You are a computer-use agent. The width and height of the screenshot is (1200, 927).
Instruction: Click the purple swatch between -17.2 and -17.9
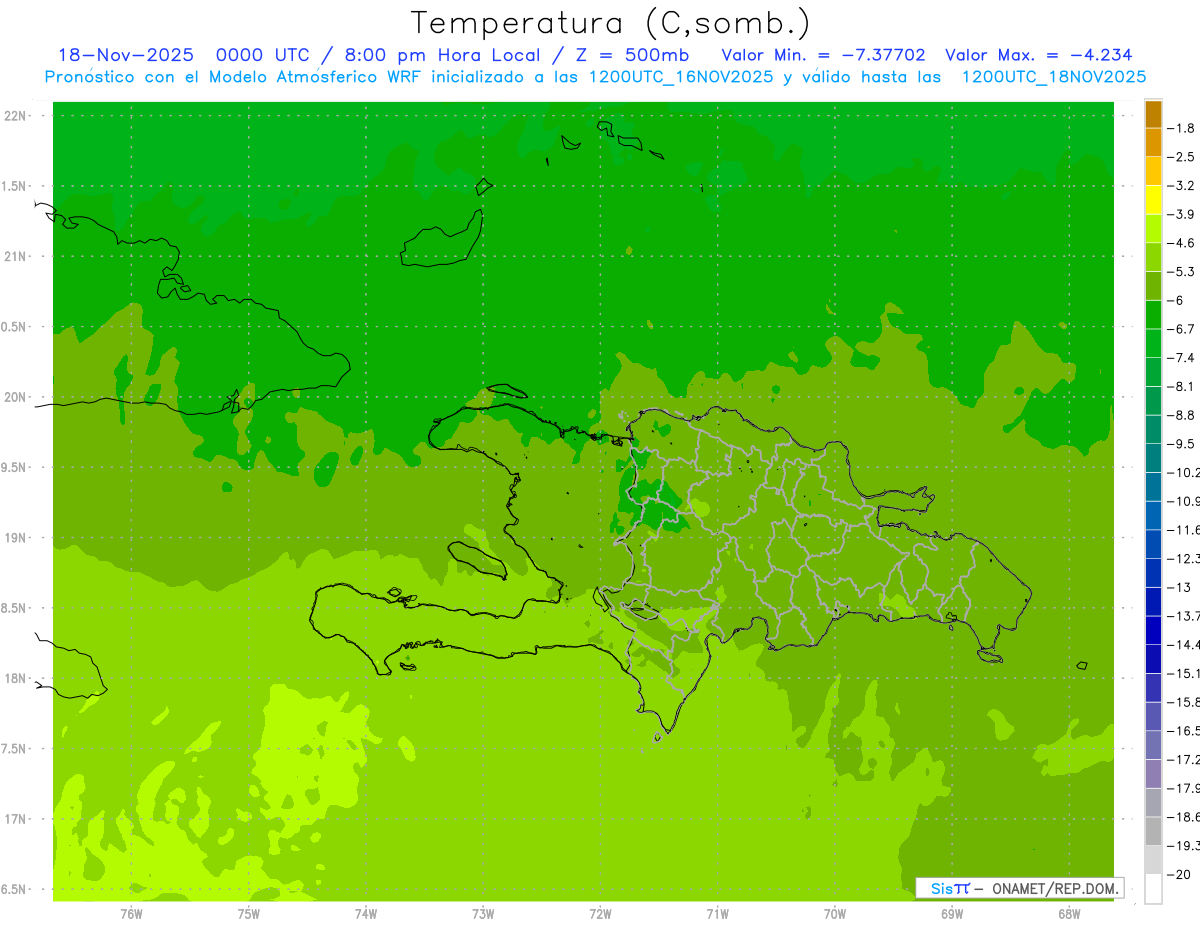point(1153,773)
